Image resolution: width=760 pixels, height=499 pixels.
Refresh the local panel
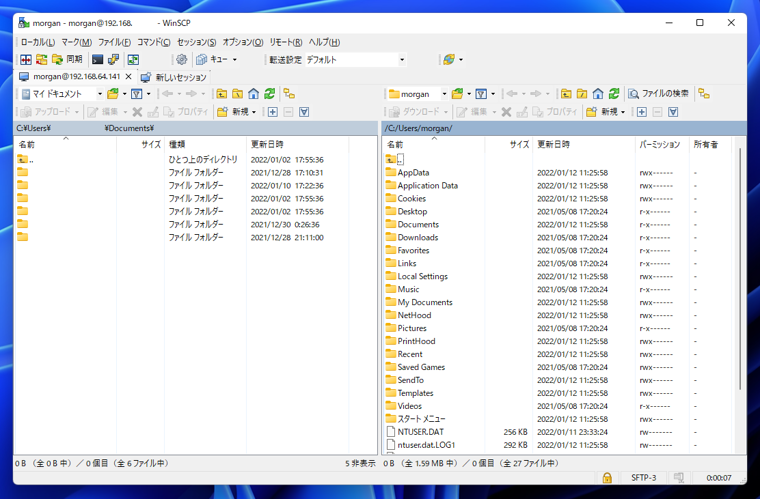coord(269,94)
